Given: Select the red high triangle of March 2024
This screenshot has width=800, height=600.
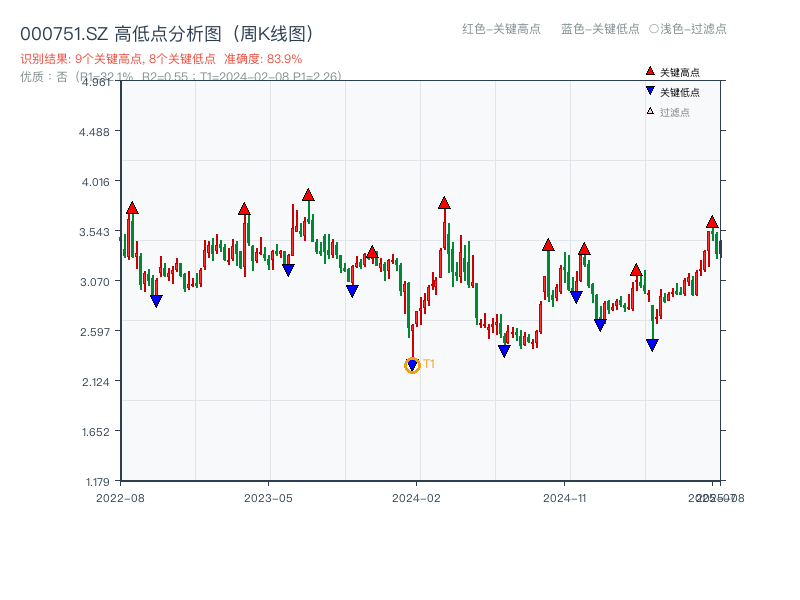Looking at the screenshot, I should (444, 203).
